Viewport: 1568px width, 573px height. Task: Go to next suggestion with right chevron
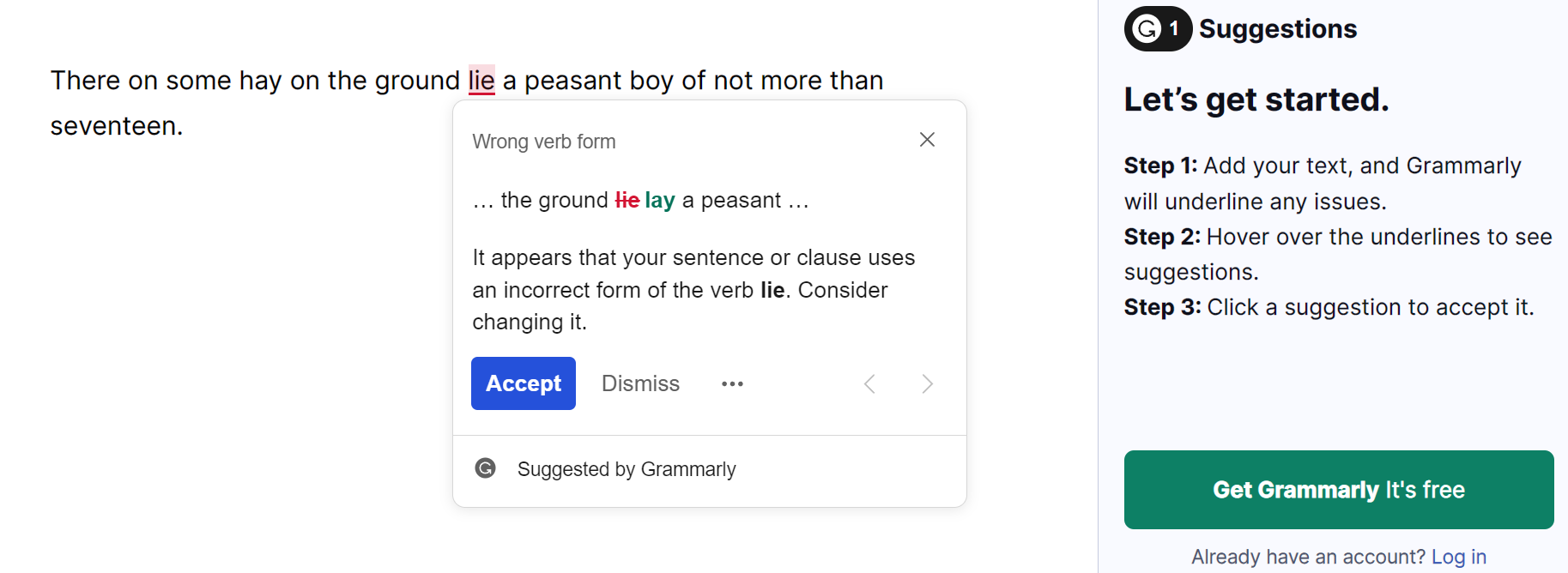[927, 383]
